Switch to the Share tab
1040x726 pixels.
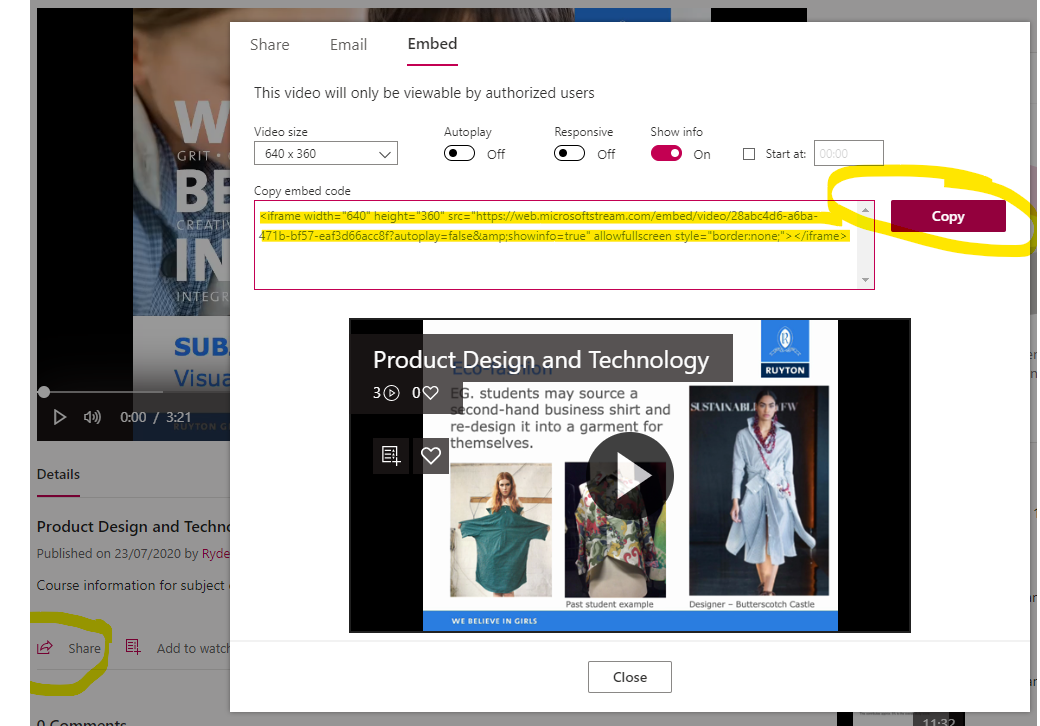point(269,44)
